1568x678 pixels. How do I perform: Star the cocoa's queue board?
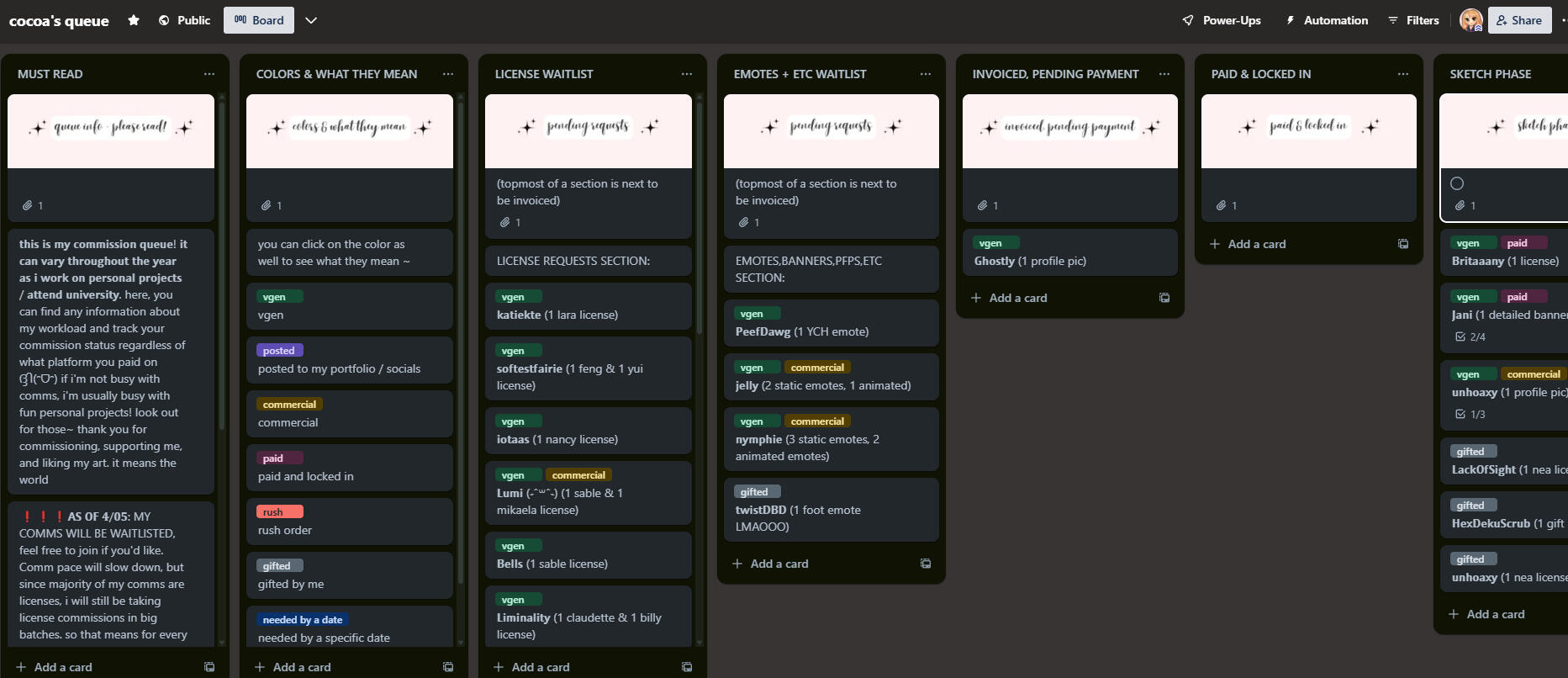(x=133, y=20)
